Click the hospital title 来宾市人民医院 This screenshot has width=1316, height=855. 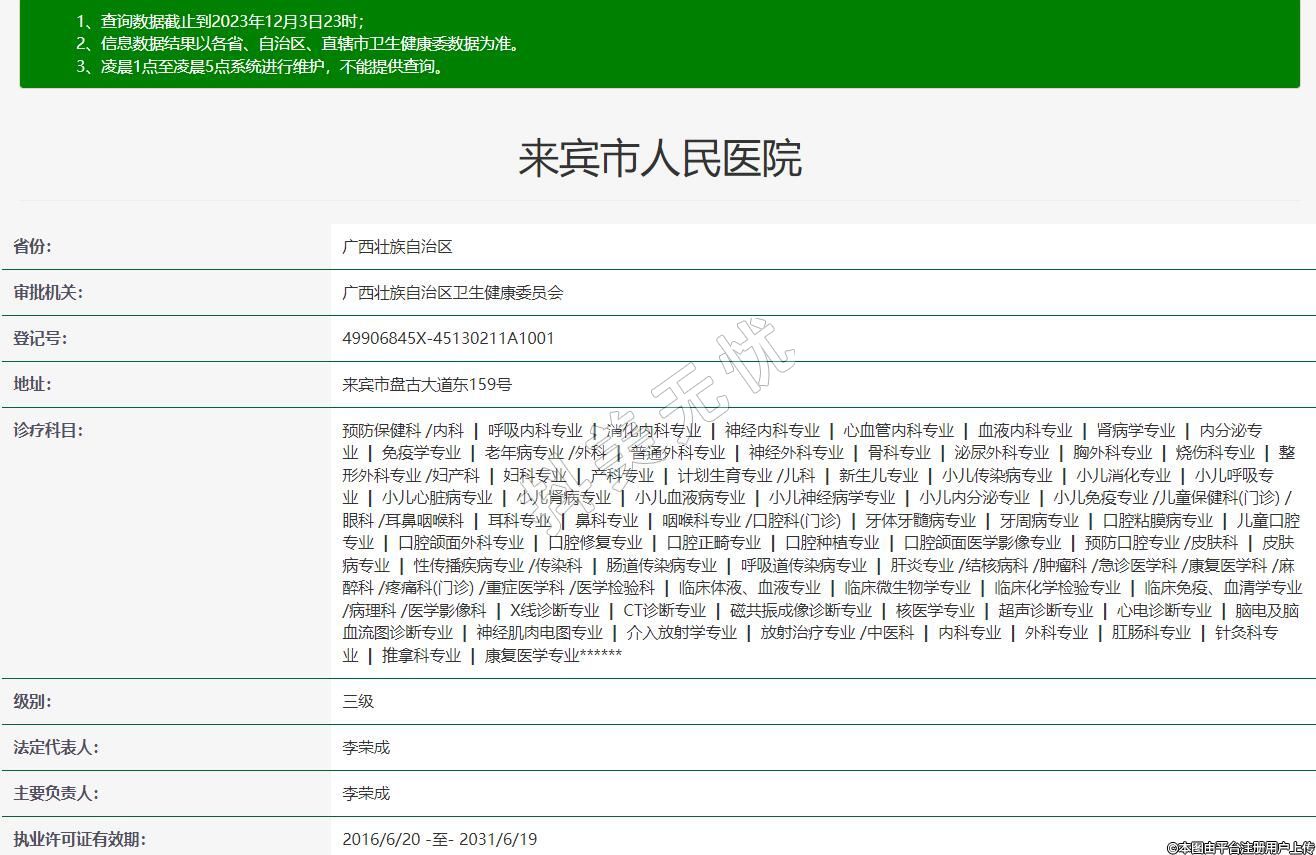(x=659, y=158)
